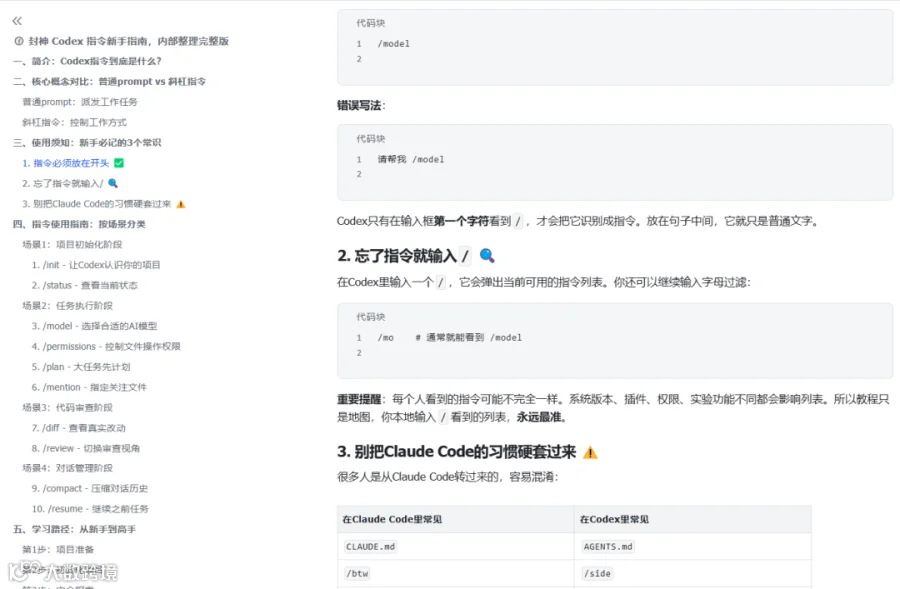The image size is (900, 589).
Task: Jump to '一、简介：Codex指令到底是什么？'
Action: click(x=87, y=61)
